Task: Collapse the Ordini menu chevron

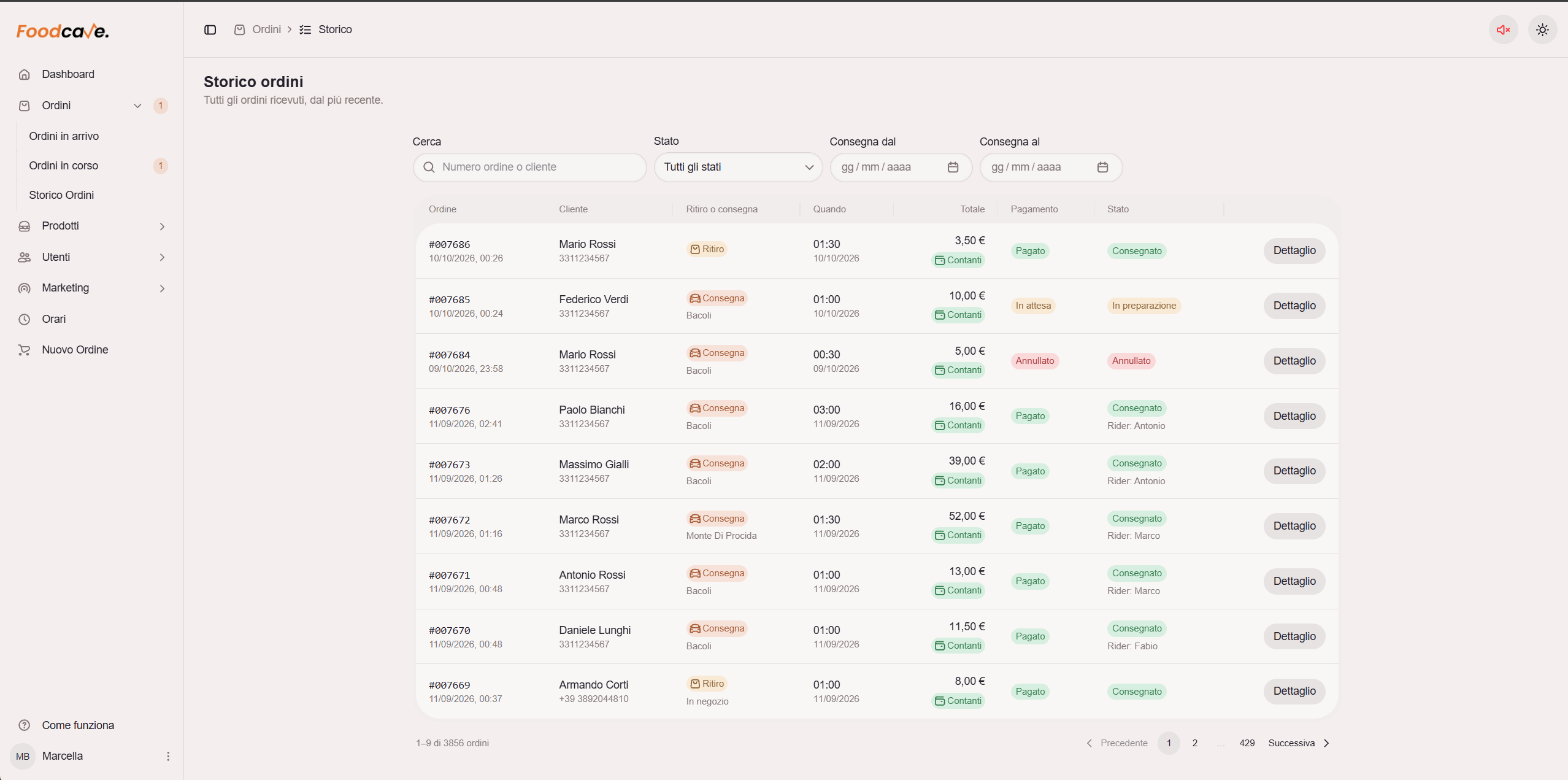Action: [137, 106]
